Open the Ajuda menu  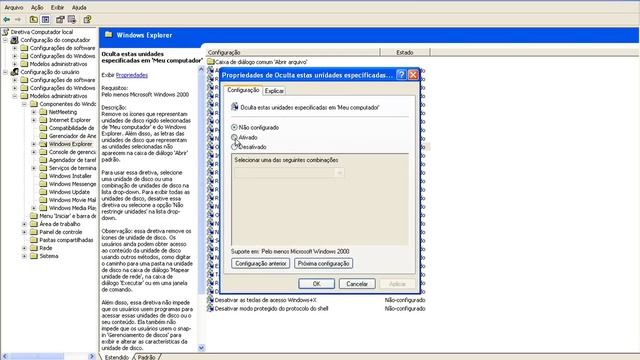(x=79, y=7)
